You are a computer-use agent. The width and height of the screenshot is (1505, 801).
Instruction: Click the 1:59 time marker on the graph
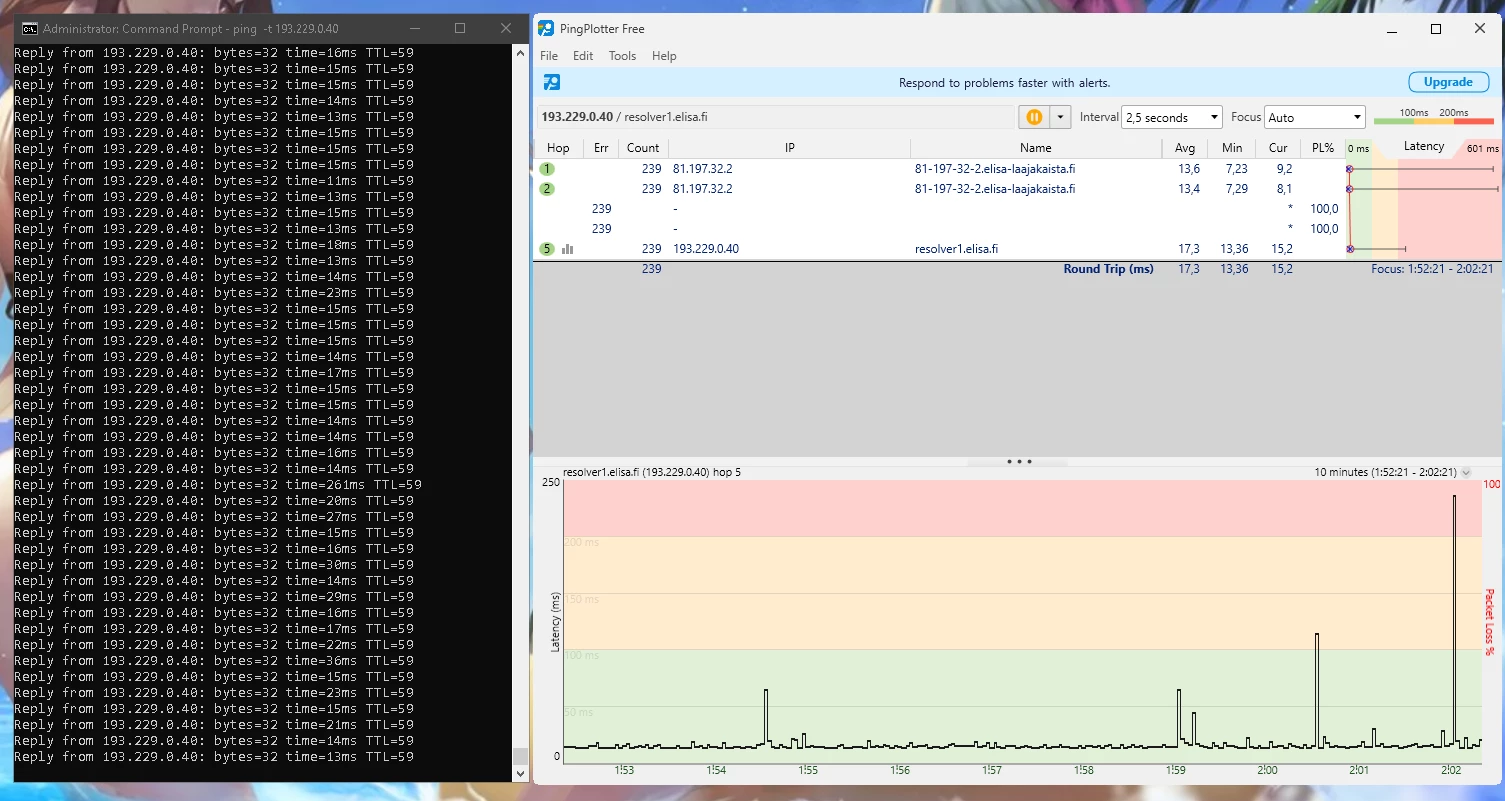point(1175,770)
